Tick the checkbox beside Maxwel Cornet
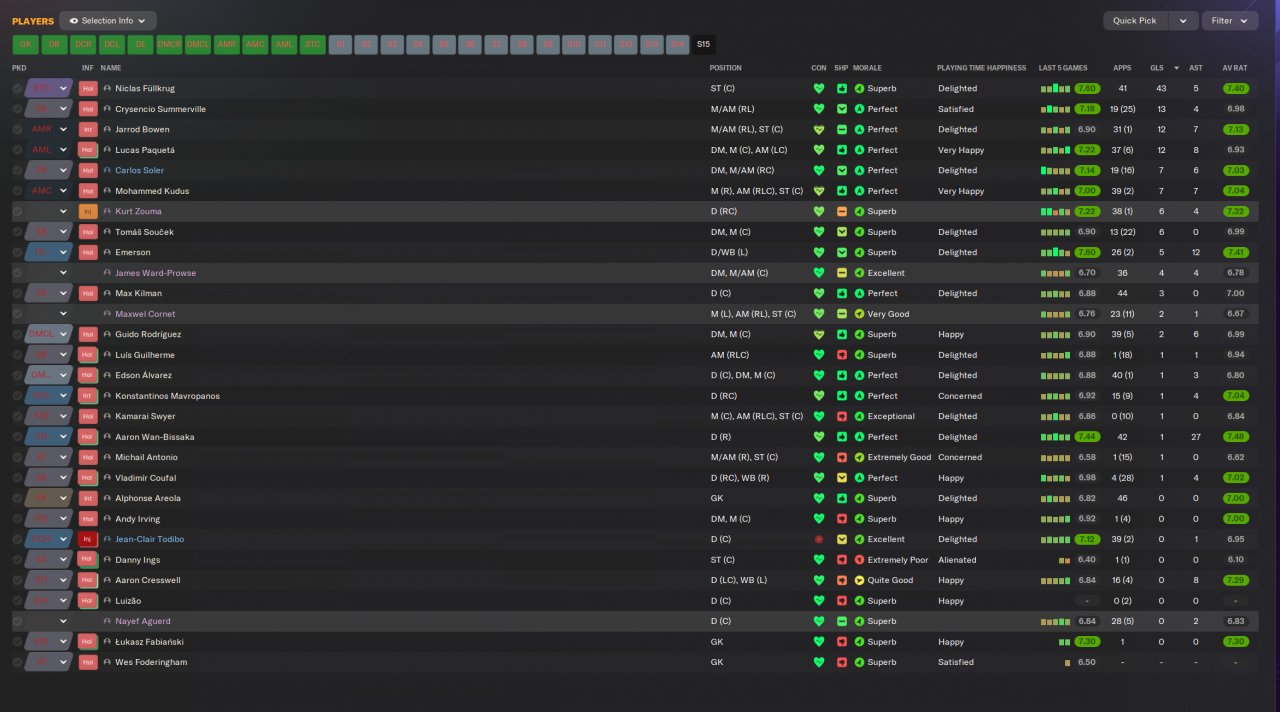This screenshot has height=712, width=1280. tap(17, 314)
